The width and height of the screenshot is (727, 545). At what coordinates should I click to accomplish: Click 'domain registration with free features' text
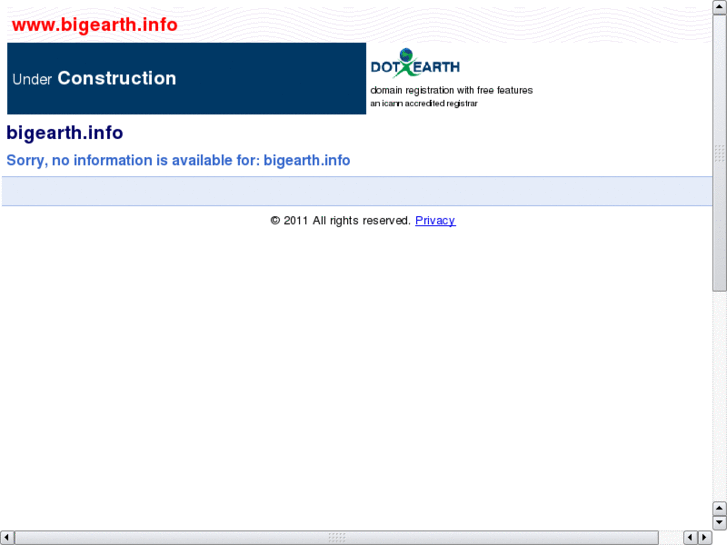pyautogui.click(x=451, y=90)
